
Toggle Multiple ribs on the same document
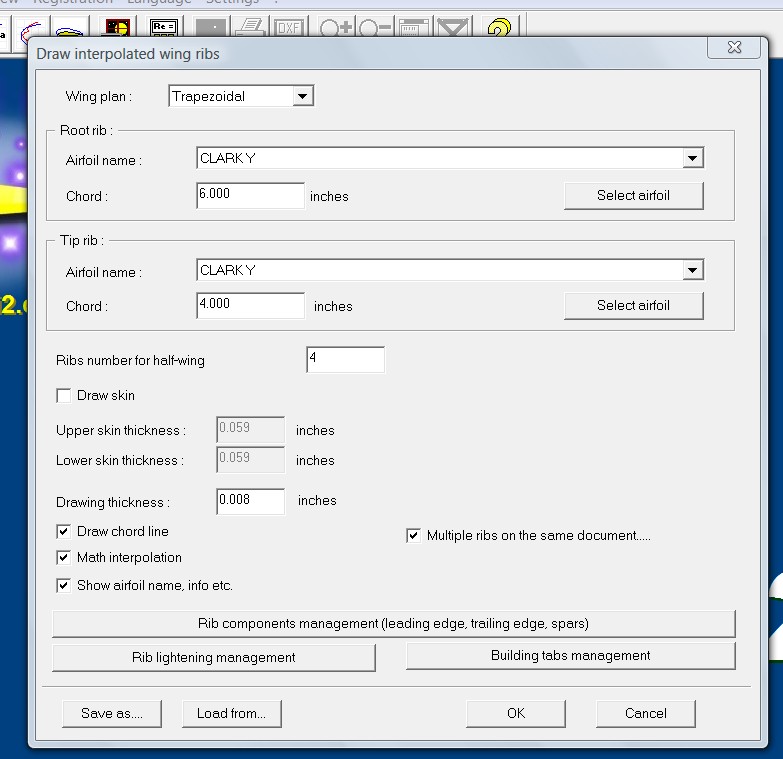click(414, 536)
